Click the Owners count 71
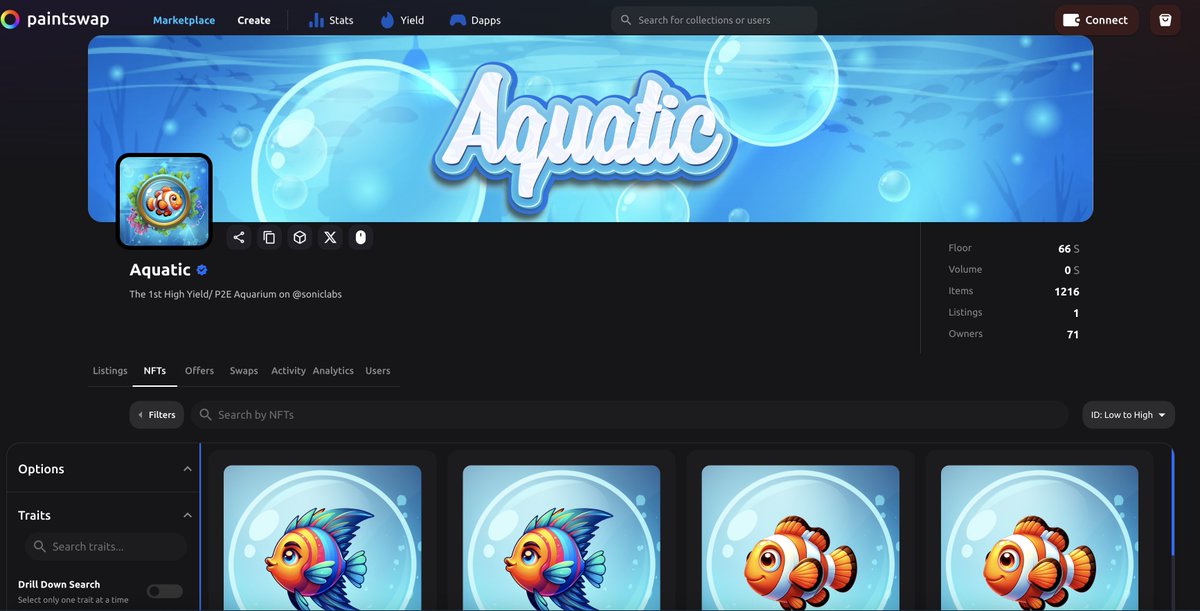Screen dimensions: 1200x611 pos(1073,334)
